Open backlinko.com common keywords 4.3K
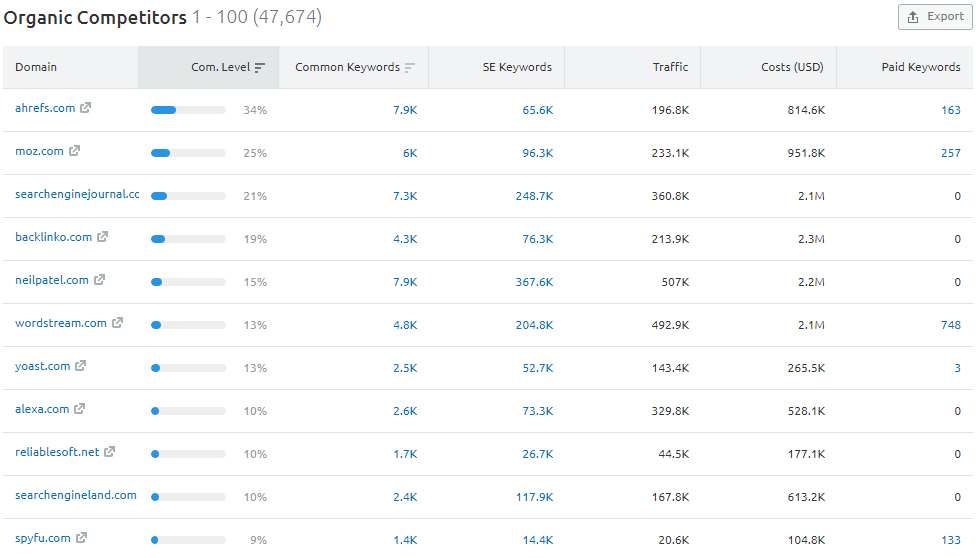The width and height of the screenshot is (976, 558). point(405,239)
